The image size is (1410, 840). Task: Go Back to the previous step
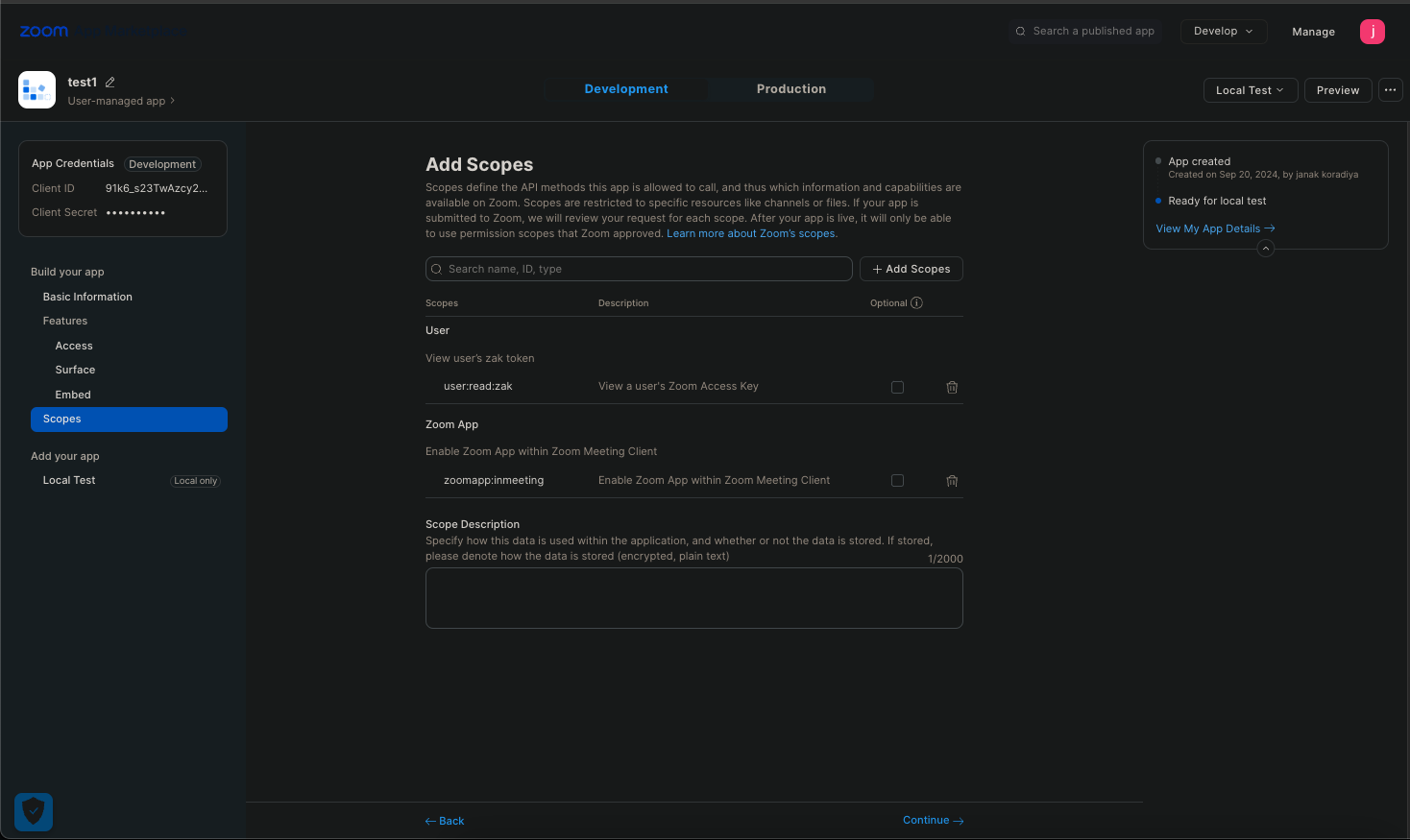click(x=445, y=822)
